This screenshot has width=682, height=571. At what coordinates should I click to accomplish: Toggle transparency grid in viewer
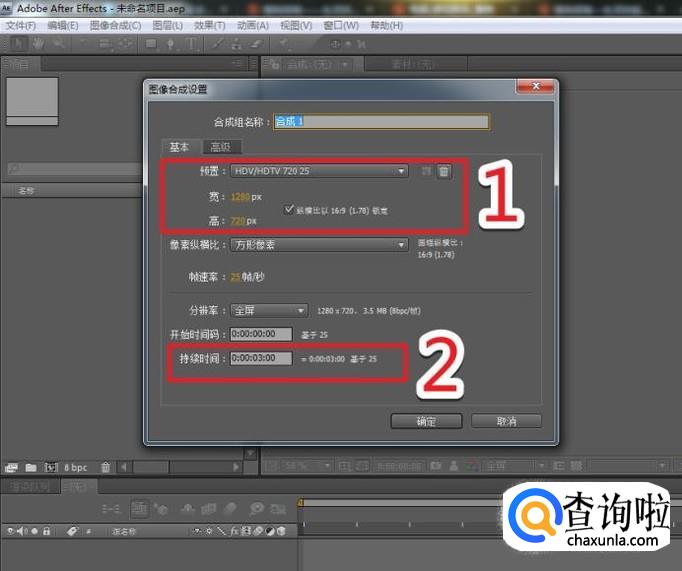click(x=576, y=466)
